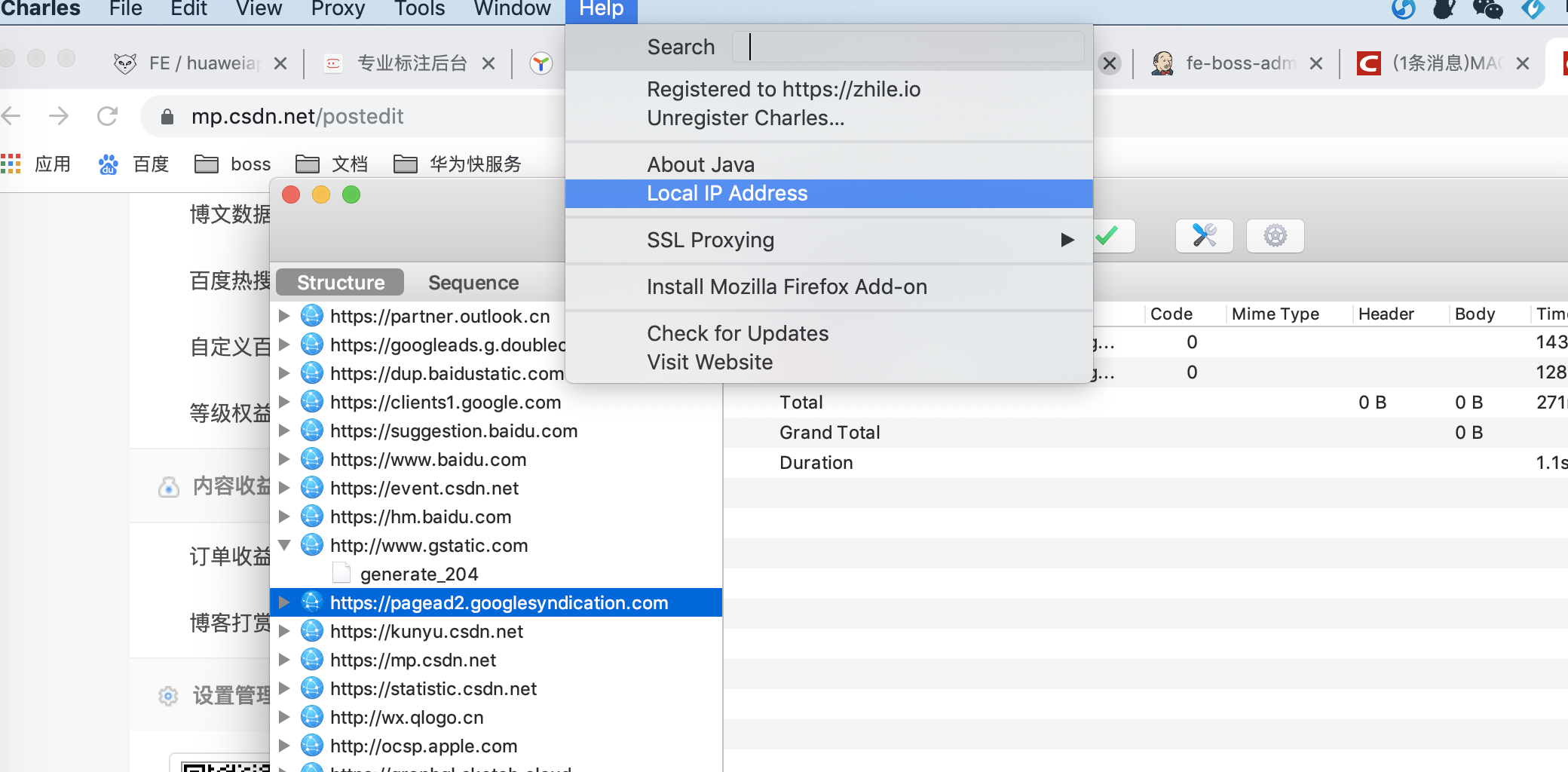1568x772 pixels.
Task: Click the browser forward arrow
Action: [x=58, y=116]
